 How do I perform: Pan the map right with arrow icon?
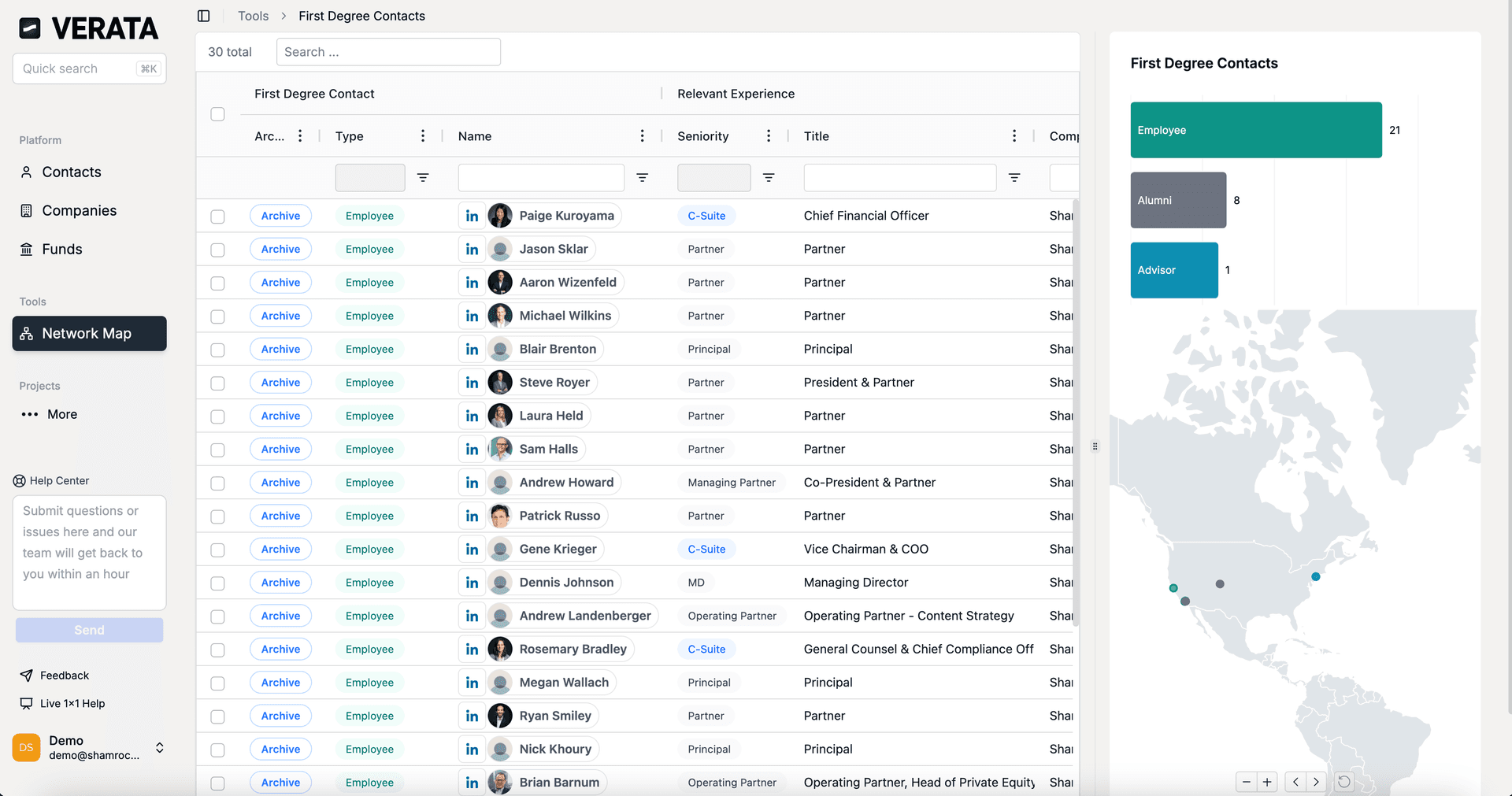[x=1316, y=782]
